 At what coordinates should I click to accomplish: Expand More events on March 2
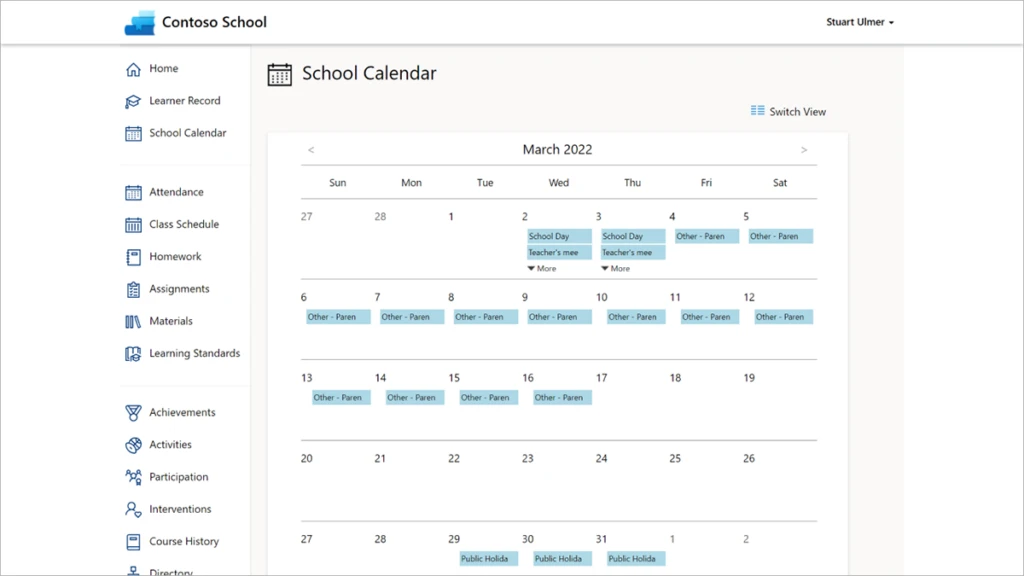543,268
